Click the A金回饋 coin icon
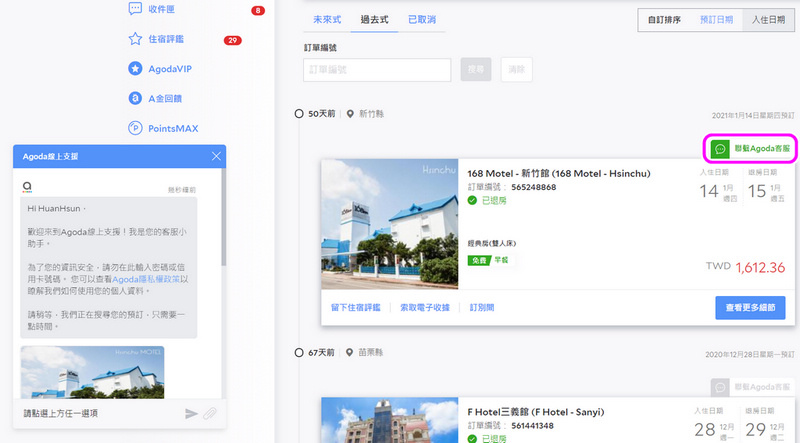800x443 pixels. click(135, 98)
